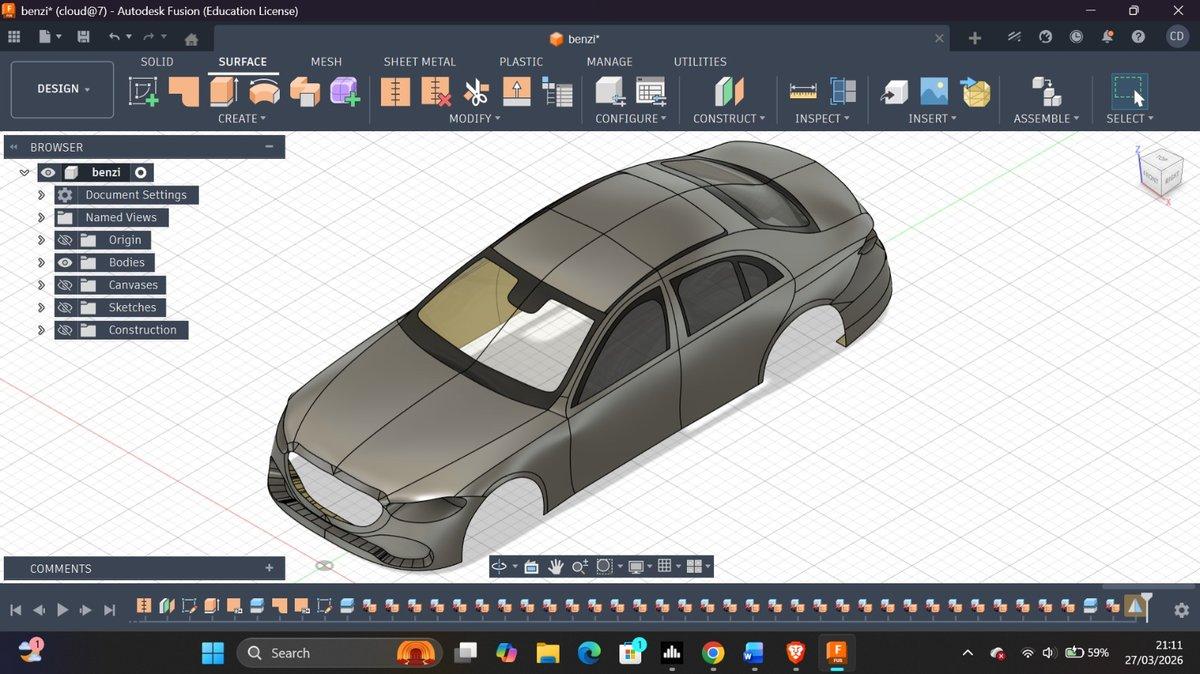Show the Origin folder via eye icon
The height and width of the screenshot is (674, 1200).
(65, 240)
